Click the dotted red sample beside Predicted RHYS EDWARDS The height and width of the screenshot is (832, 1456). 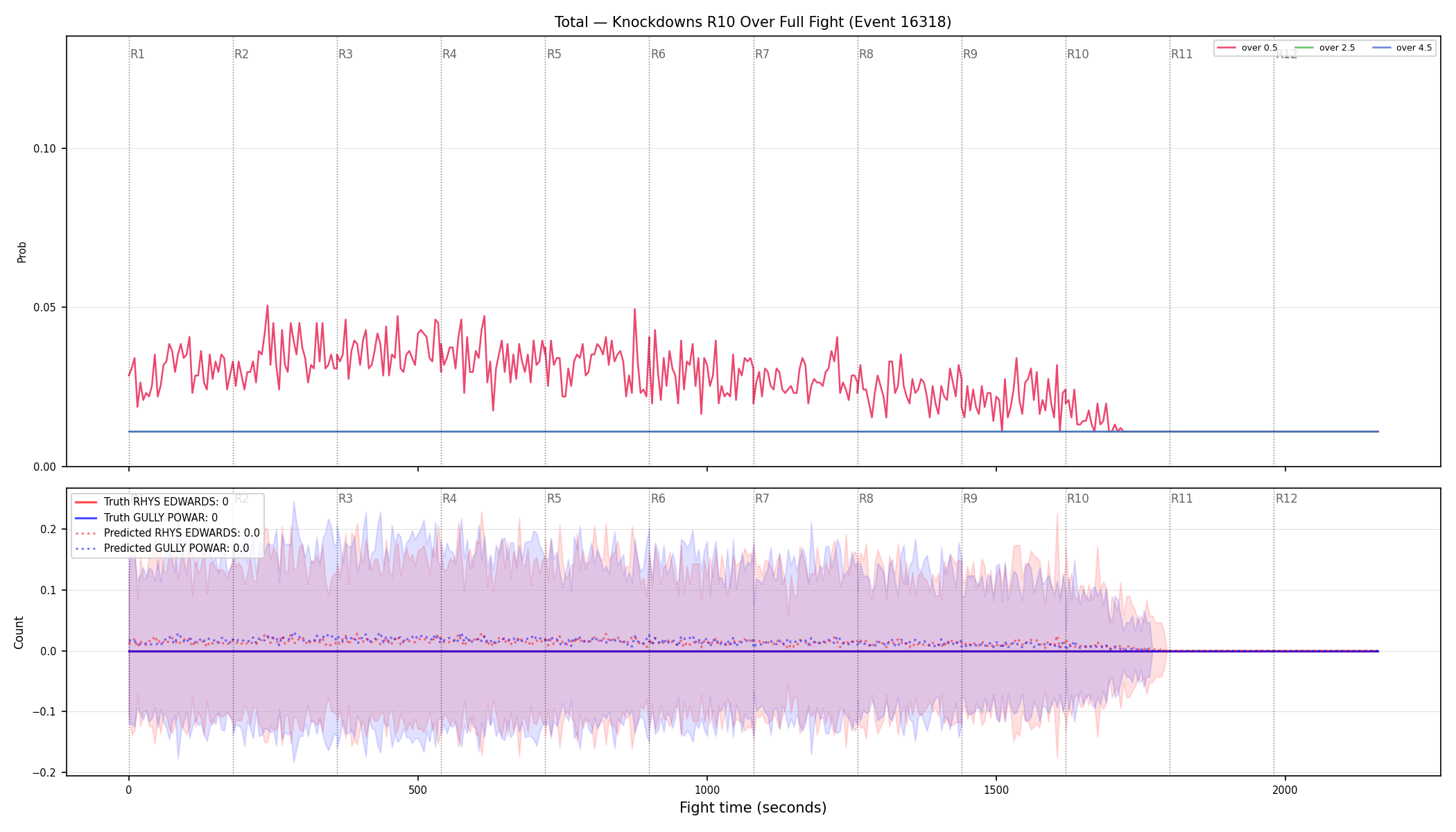(x=86, y=533)
